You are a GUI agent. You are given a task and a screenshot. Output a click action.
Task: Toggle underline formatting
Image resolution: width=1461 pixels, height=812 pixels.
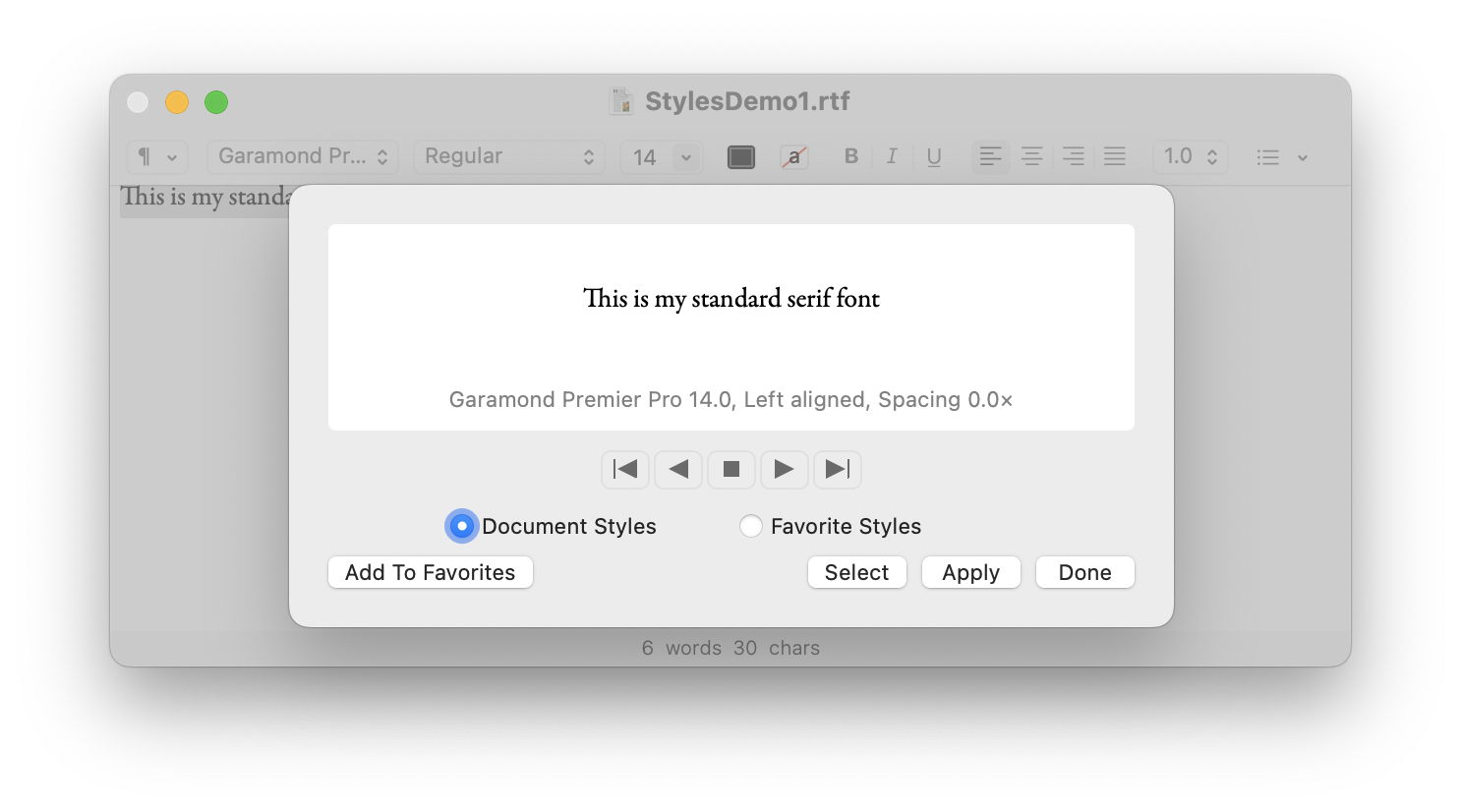point(933,156)
